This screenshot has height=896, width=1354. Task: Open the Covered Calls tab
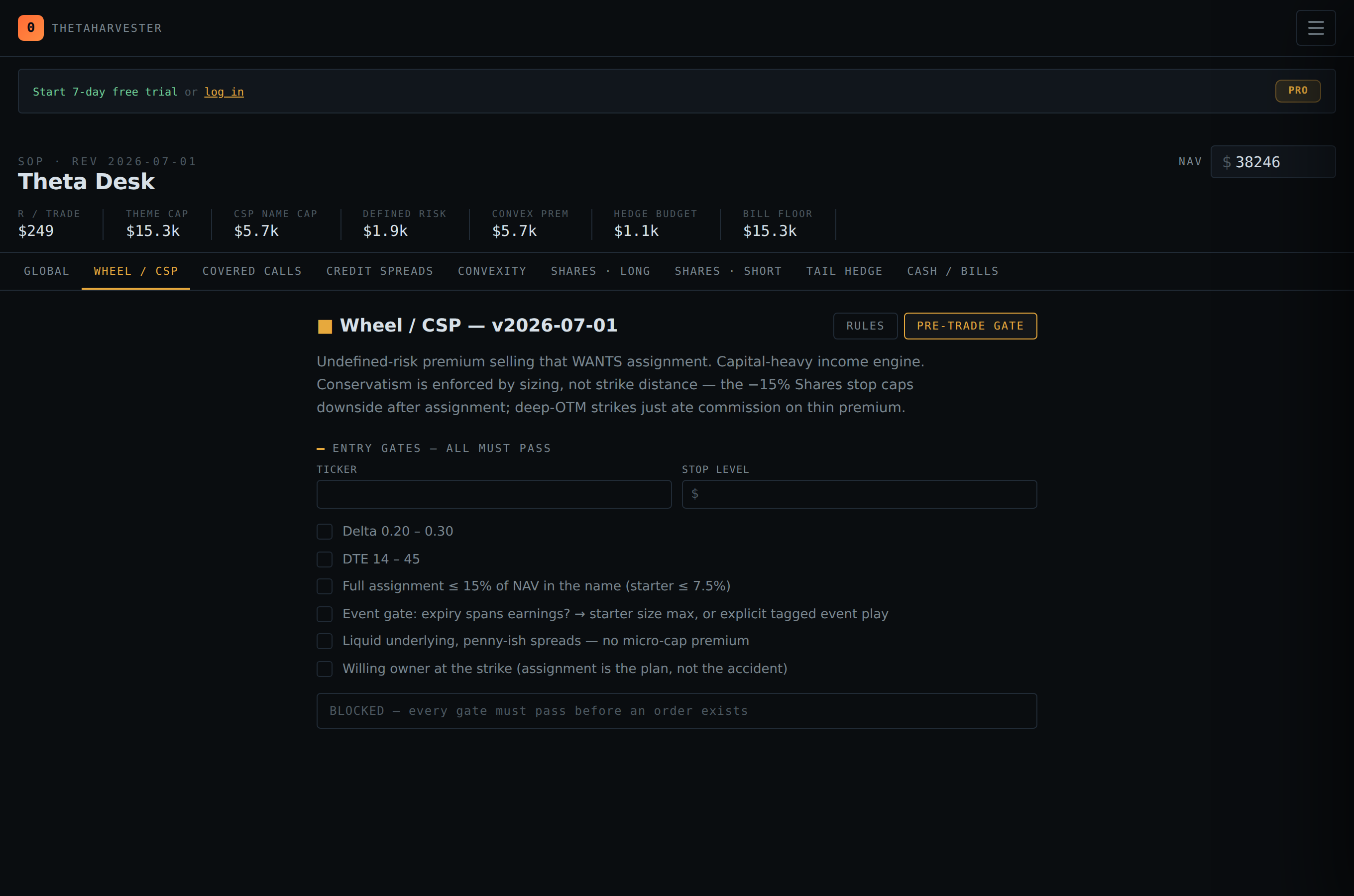pyautogui.click(x=252, y=271)
